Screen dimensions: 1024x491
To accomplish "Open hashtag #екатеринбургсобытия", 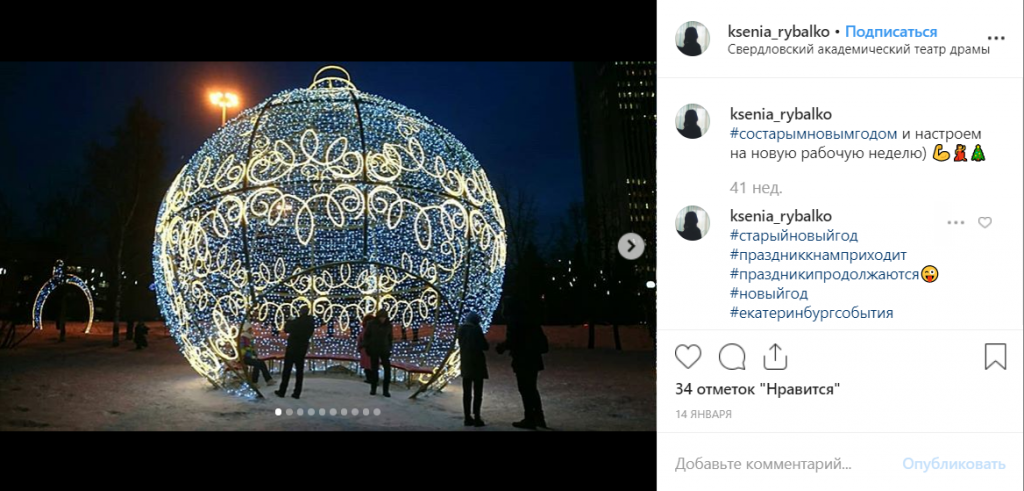I will (x=811, y=313).
